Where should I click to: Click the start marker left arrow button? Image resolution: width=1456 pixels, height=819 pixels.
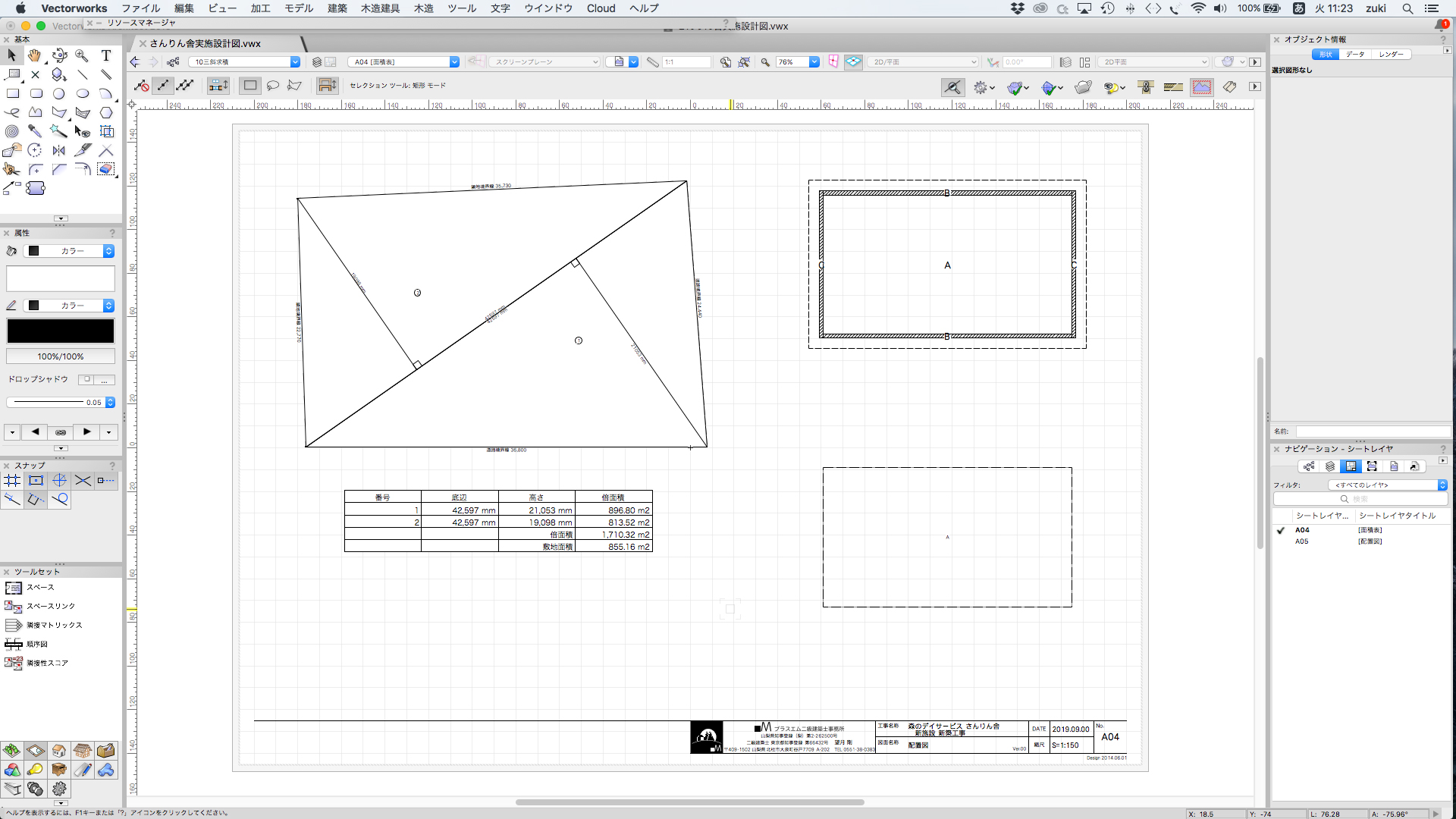pos(35,432)
